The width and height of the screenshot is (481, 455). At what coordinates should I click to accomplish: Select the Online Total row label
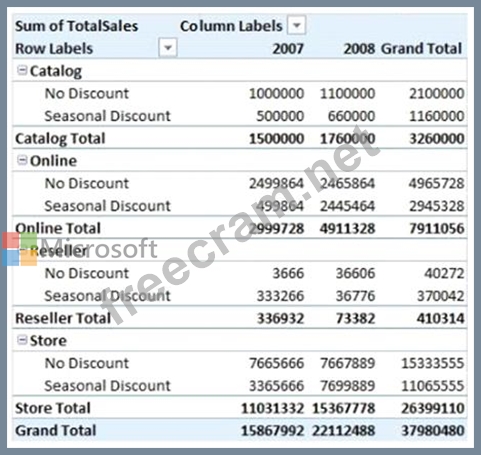point(58,228)
